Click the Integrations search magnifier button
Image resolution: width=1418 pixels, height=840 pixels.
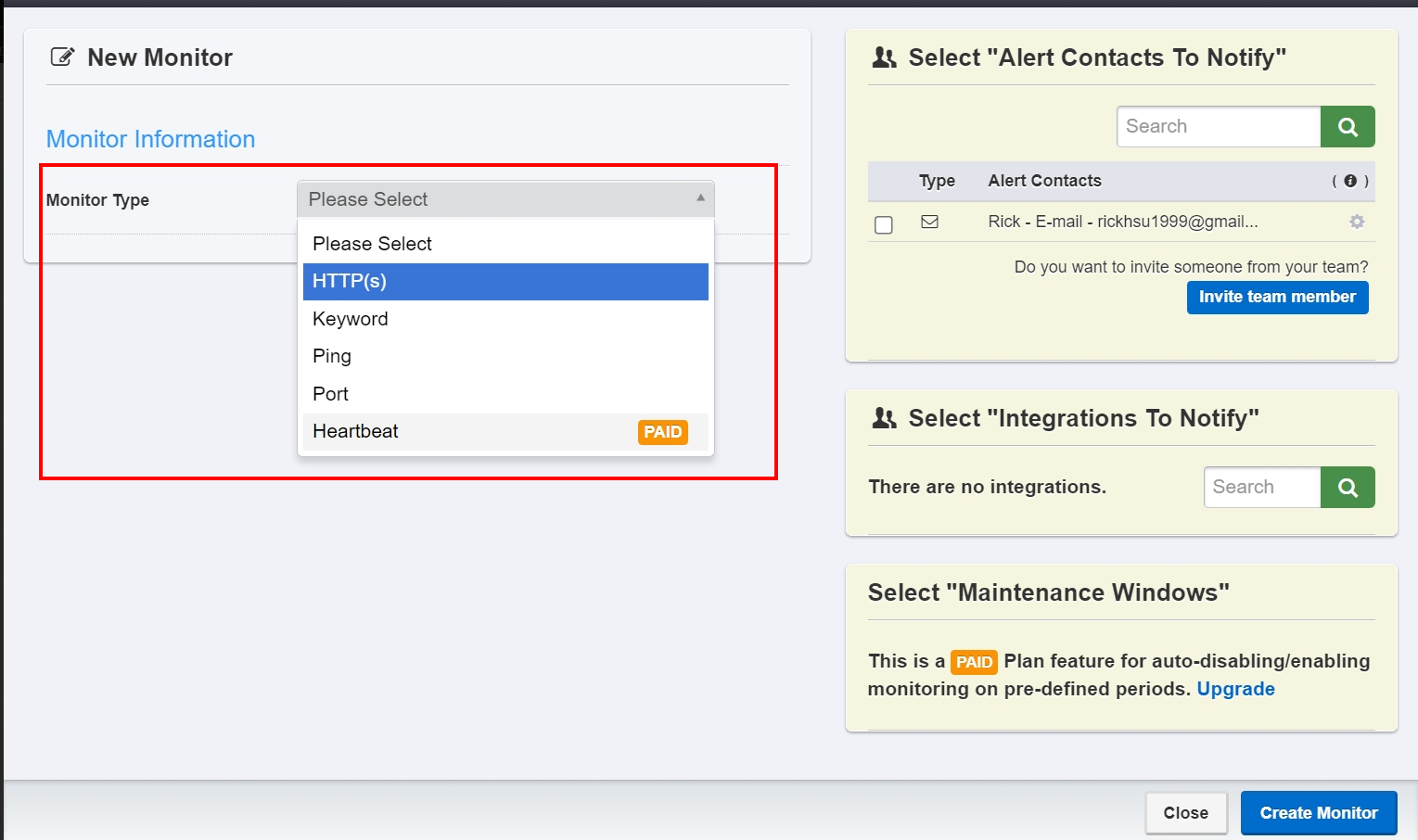pyautogui.click(x=1348, y=488)
